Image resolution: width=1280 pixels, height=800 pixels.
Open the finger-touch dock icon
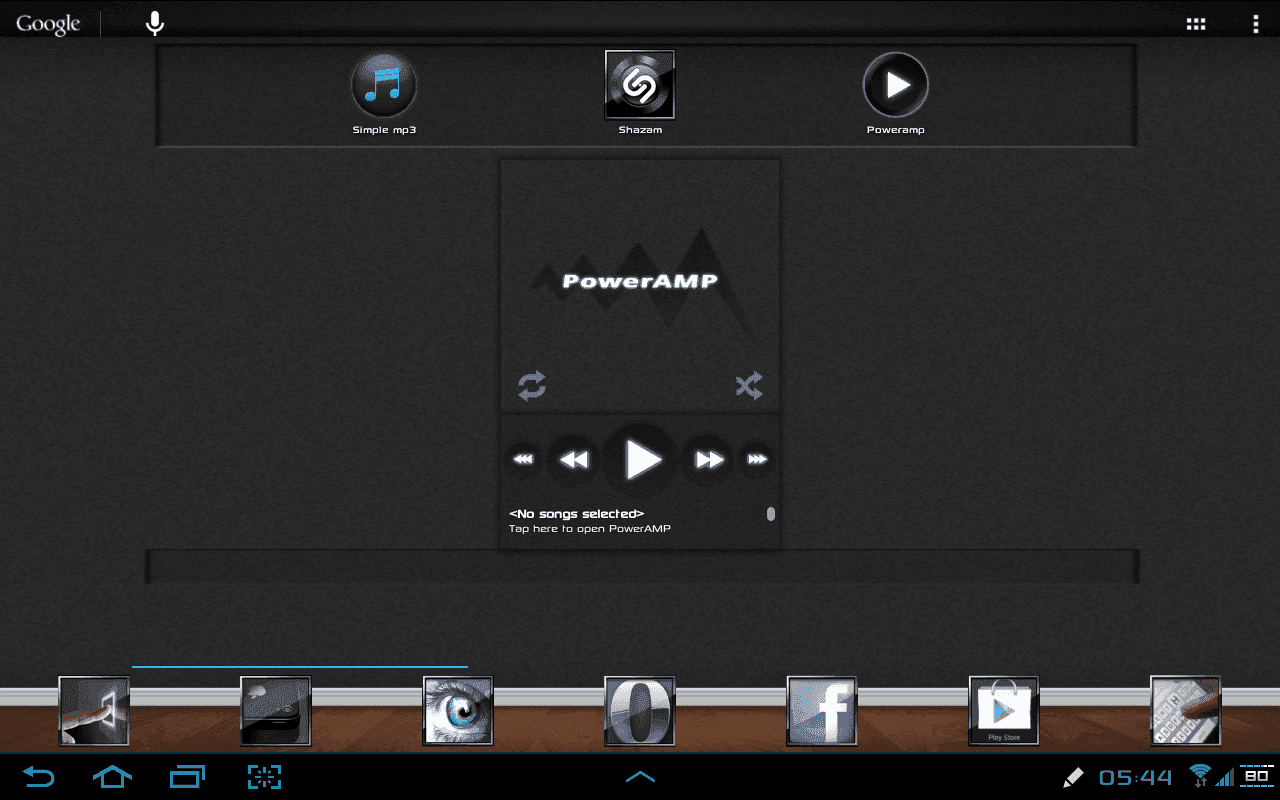coord(94,711)
